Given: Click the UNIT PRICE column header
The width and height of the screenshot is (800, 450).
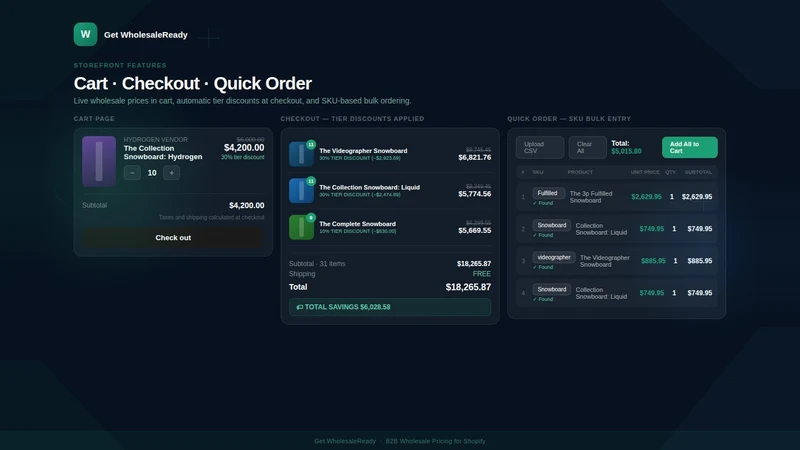Looking at the screenshot, I should (645, 172).
